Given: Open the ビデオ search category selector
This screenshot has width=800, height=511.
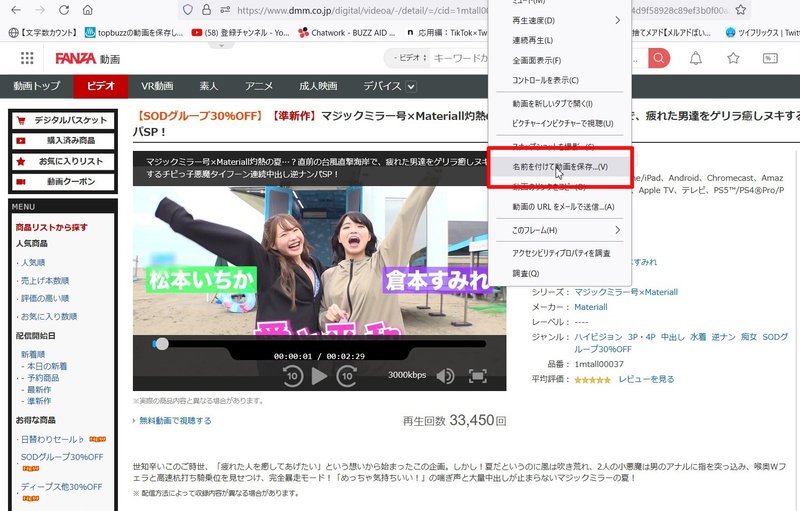Looking at the screenshot, I should point(410,58).
